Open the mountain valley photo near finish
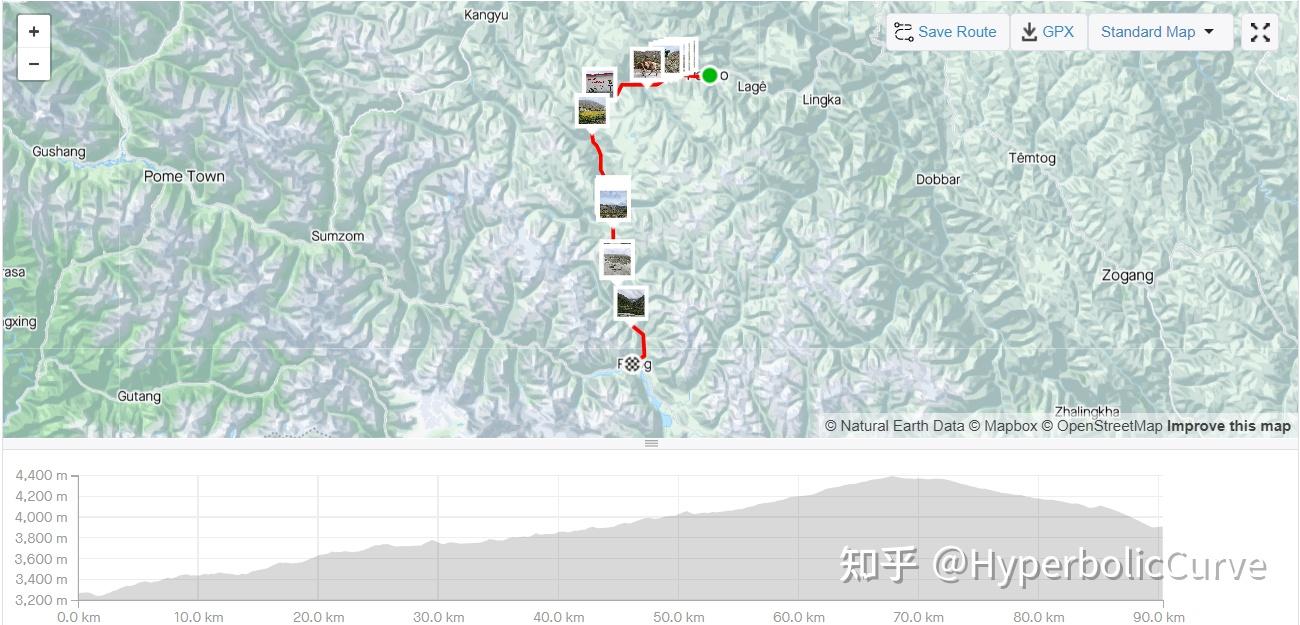The width and height of the screenshot is (1300, 625). click(631, 302)
